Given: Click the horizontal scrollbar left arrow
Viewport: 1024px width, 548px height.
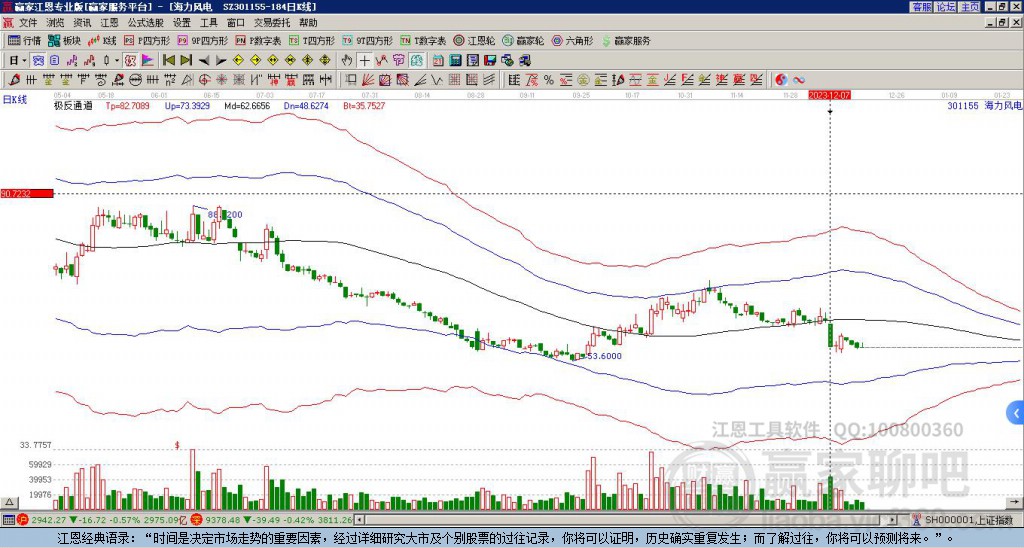Looking at the screenshot, I should click(x=360, y=520).
